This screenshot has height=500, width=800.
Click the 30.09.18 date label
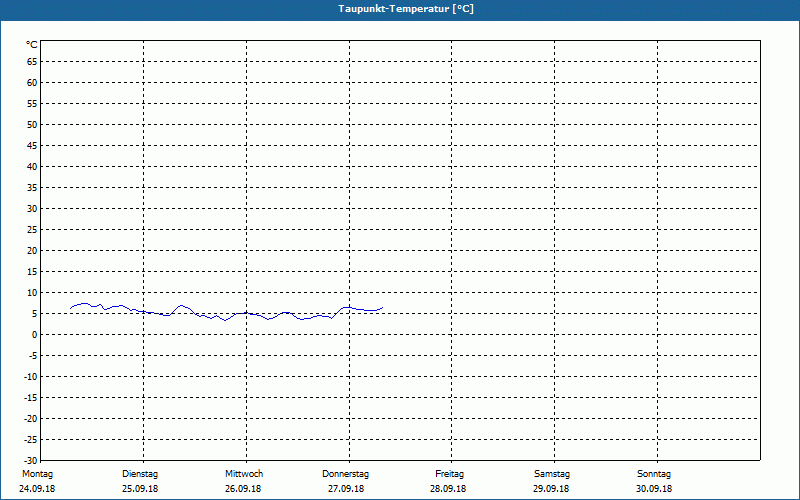click(x=654, y=489)
